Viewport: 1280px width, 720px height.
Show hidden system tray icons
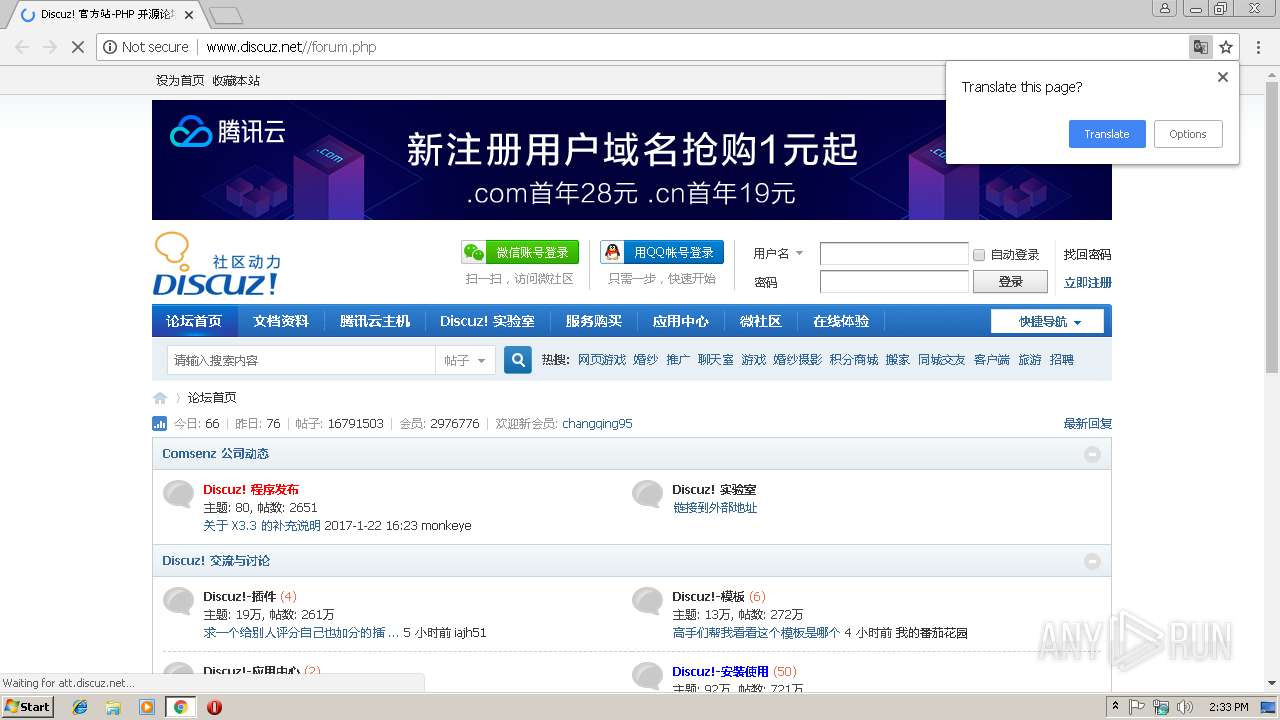point(1115,706)
